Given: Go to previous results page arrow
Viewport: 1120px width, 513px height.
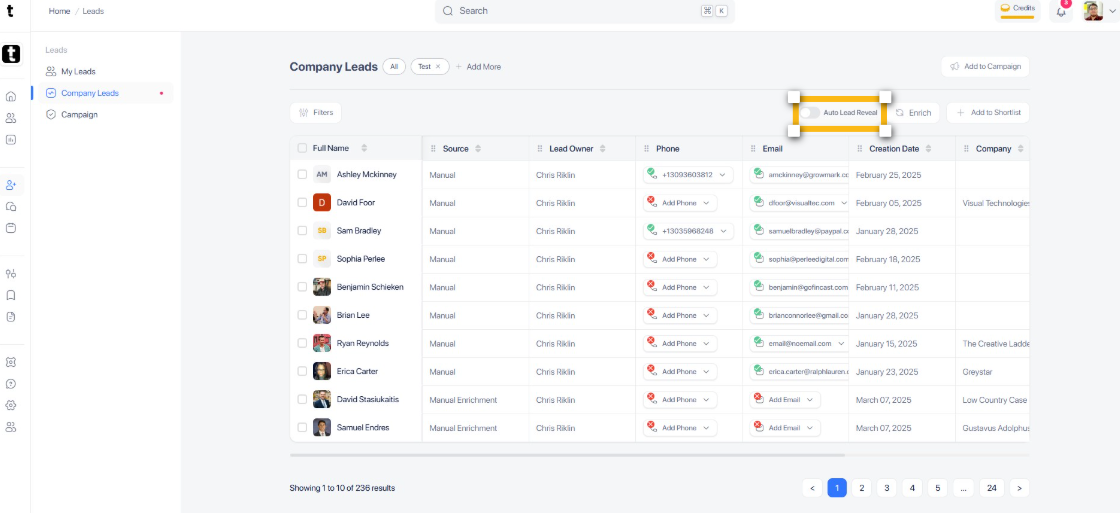Looking at the screenshot, I should (x=811, y=488).
